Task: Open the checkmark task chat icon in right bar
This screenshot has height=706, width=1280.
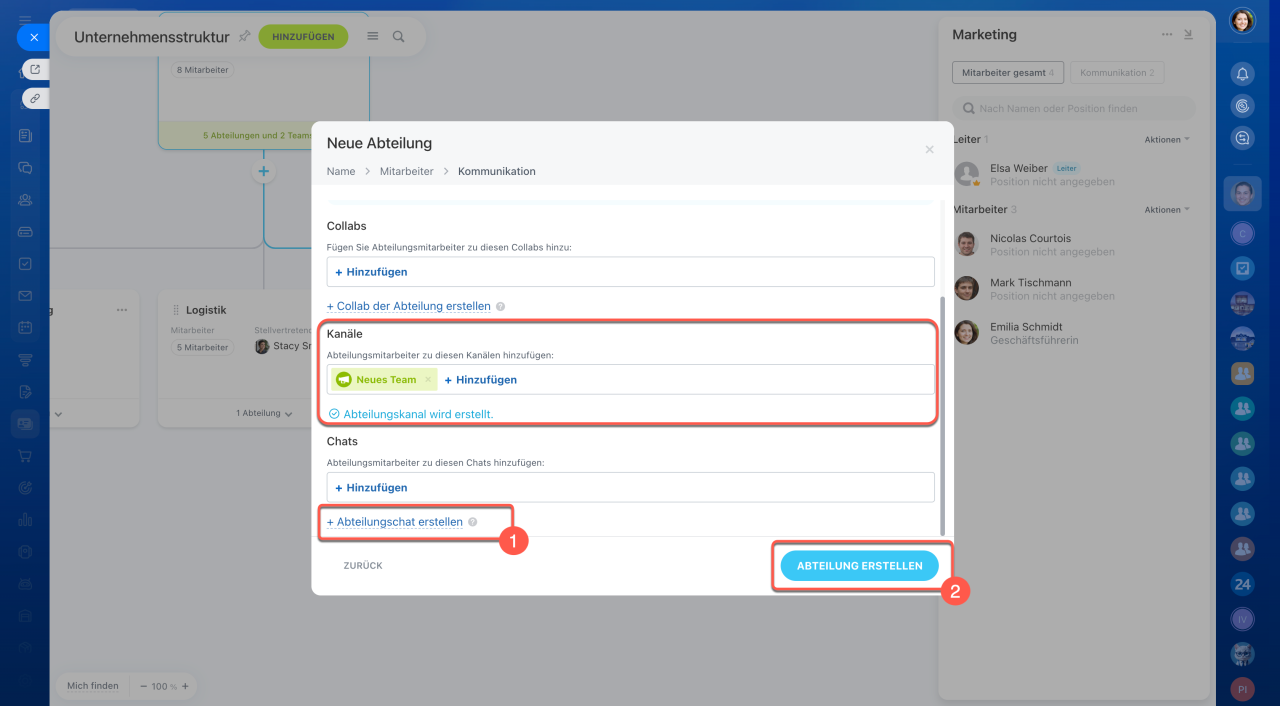Action: click(x=1242, y=268)
